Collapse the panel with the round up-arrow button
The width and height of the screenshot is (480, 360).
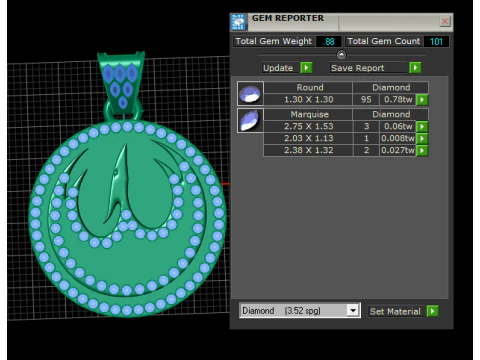341,54
